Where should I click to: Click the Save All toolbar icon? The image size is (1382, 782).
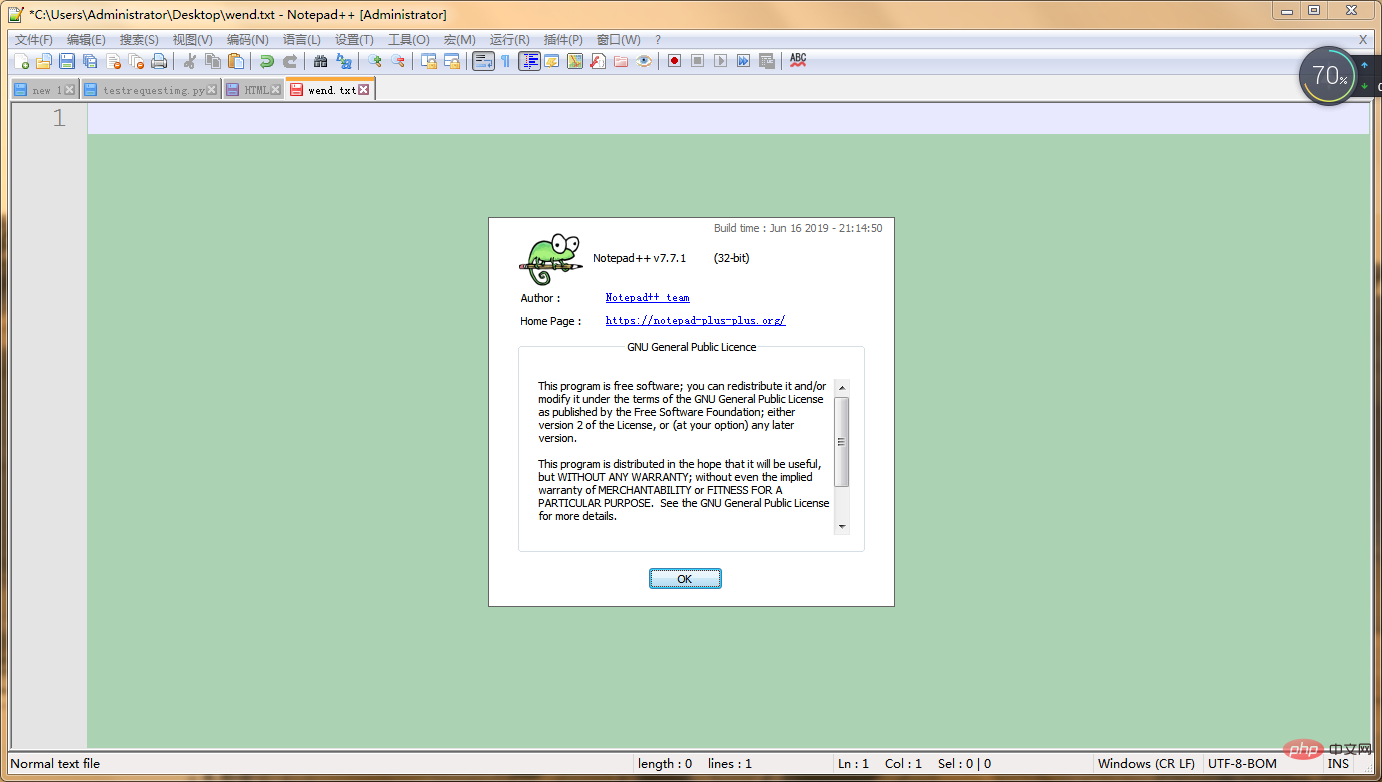(x=90, y=61)
